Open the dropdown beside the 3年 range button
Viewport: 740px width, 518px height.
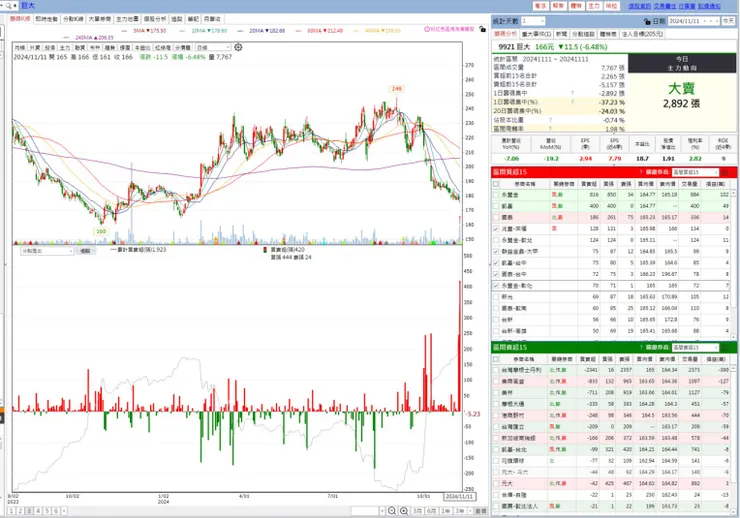coord(470,511)
